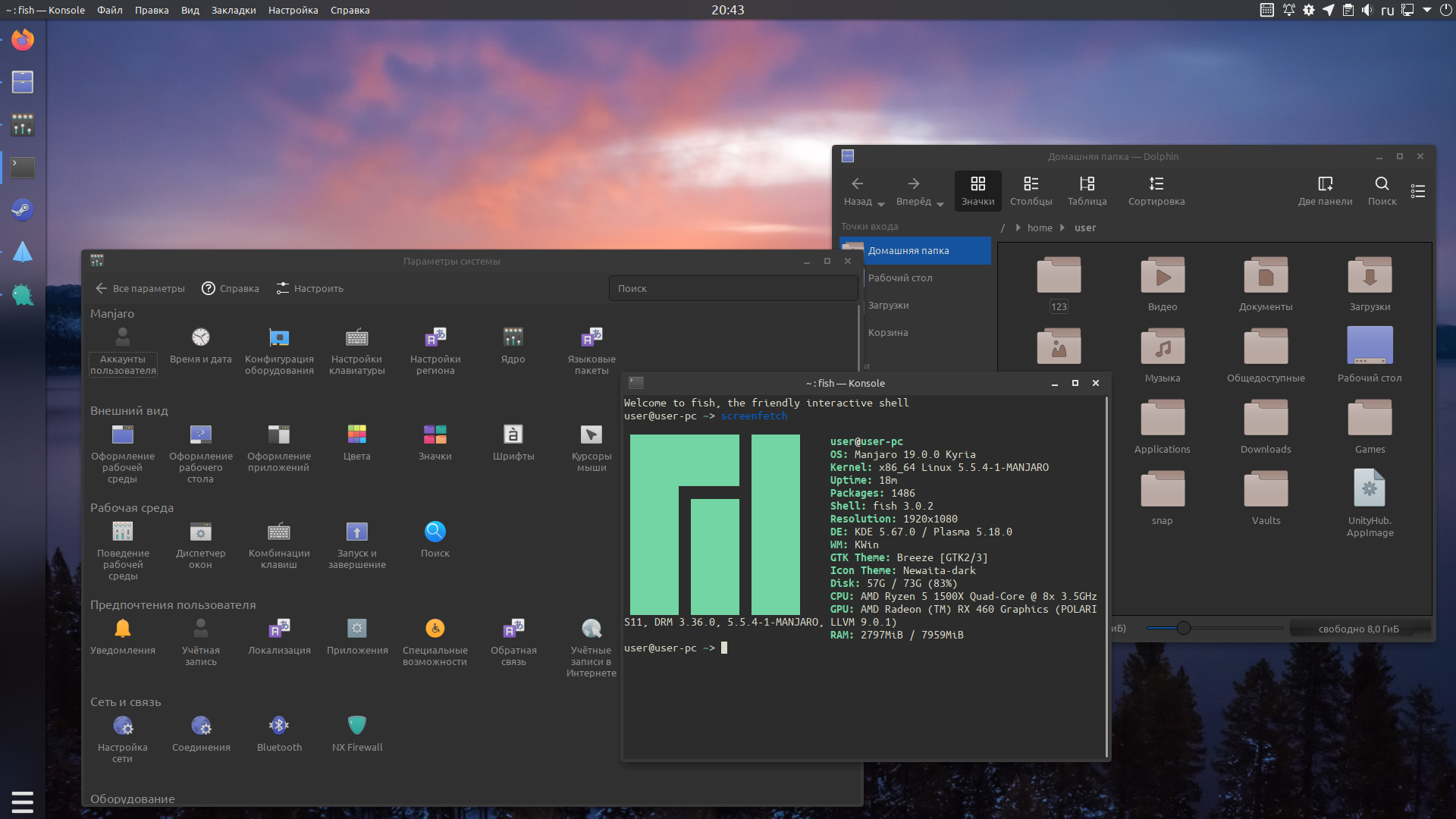Open the Правка menu
The width and height of the screenshot is (1456, 819).
[x=152, y=10]
